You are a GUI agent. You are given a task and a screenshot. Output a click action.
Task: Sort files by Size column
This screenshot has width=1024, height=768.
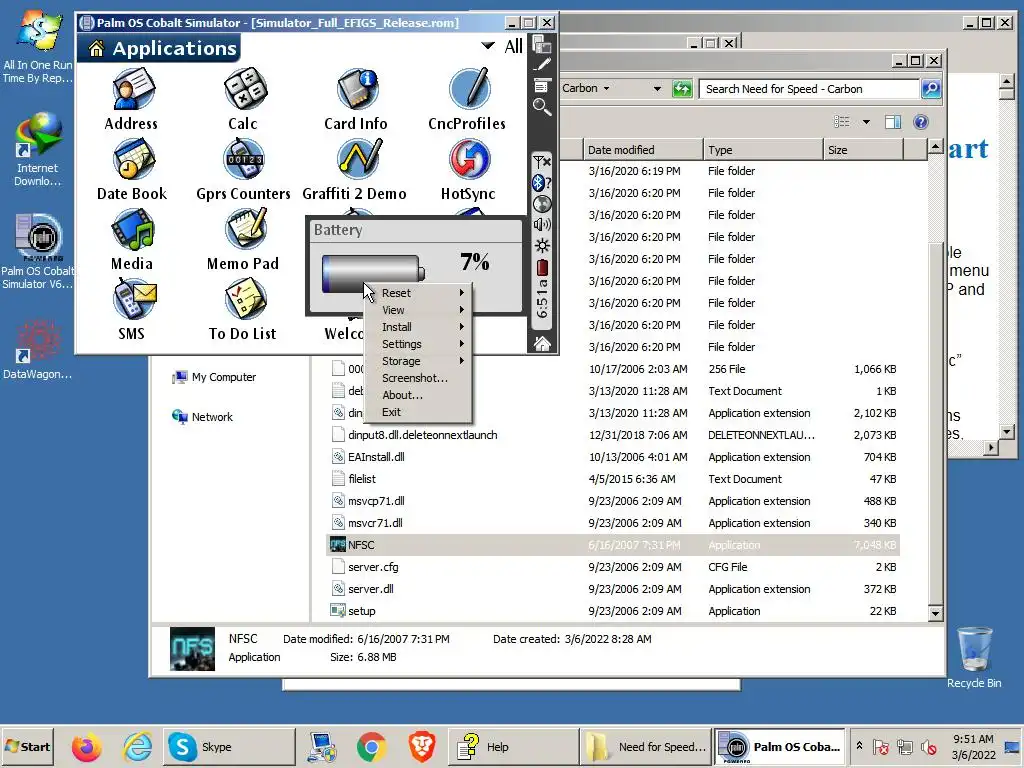point(863,150)
